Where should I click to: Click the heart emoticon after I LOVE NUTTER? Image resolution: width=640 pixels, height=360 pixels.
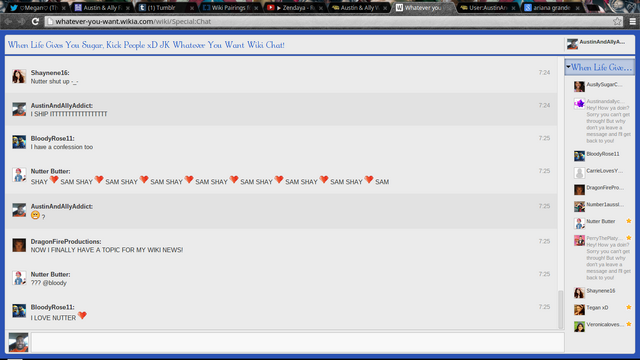[82, 316]
